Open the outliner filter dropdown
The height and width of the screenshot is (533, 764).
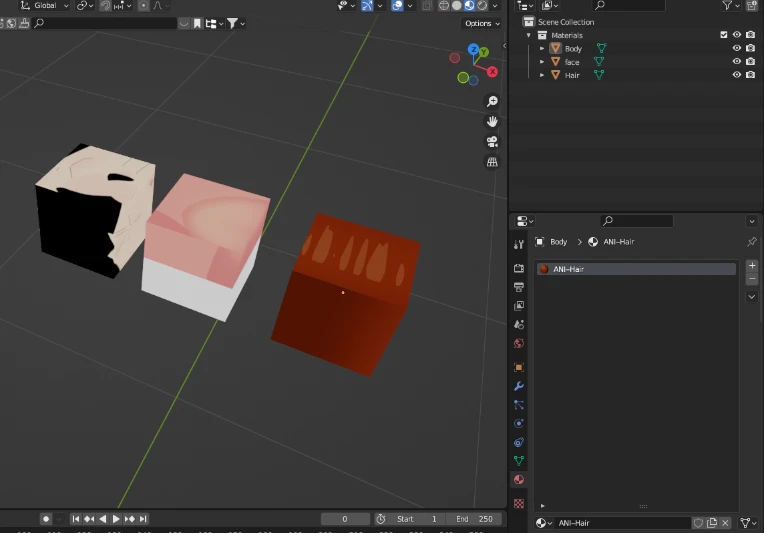point(730,5)
